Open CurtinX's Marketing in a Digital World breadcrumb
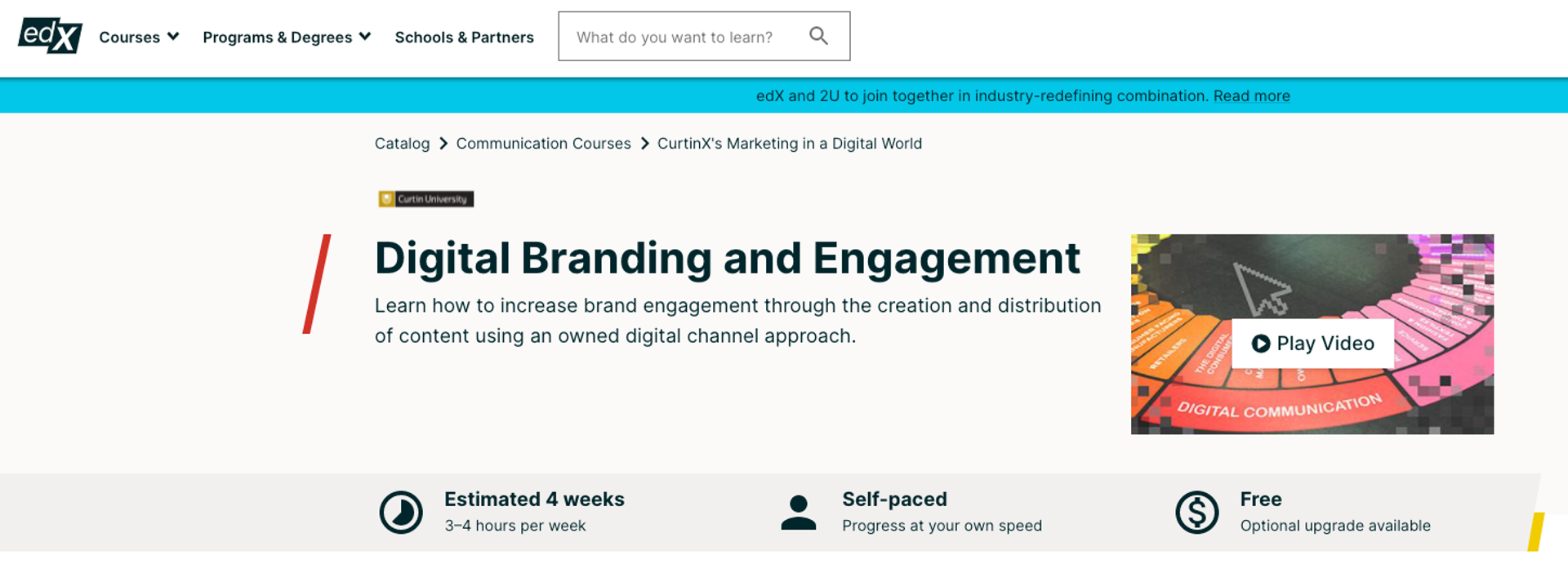Screen dimensions: 1568x564 coord(789,143)
